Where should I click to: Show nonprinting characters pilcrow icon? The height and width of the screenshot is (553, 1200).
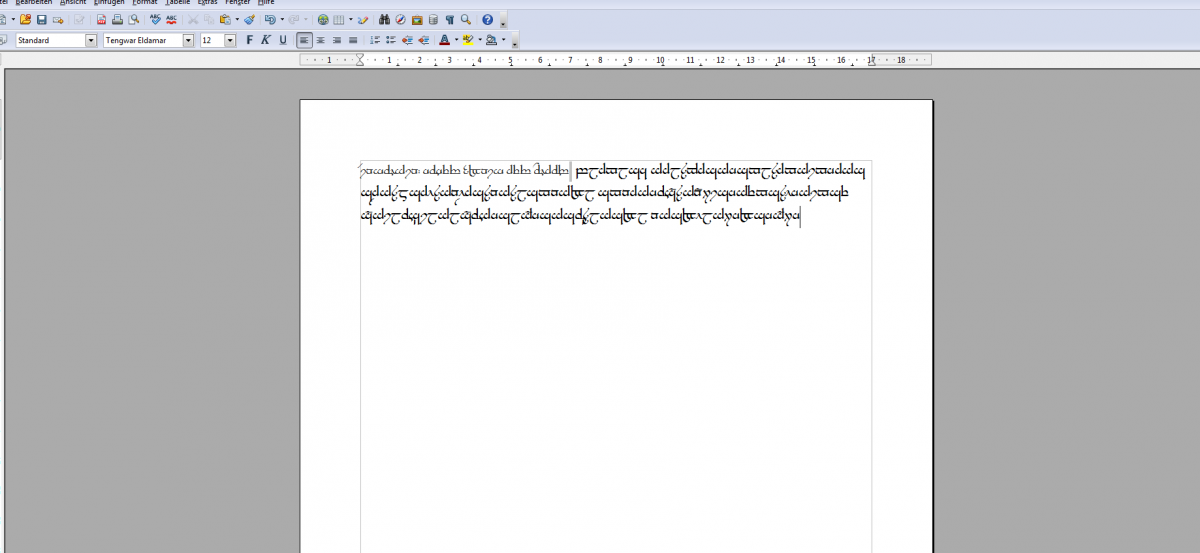449,19
